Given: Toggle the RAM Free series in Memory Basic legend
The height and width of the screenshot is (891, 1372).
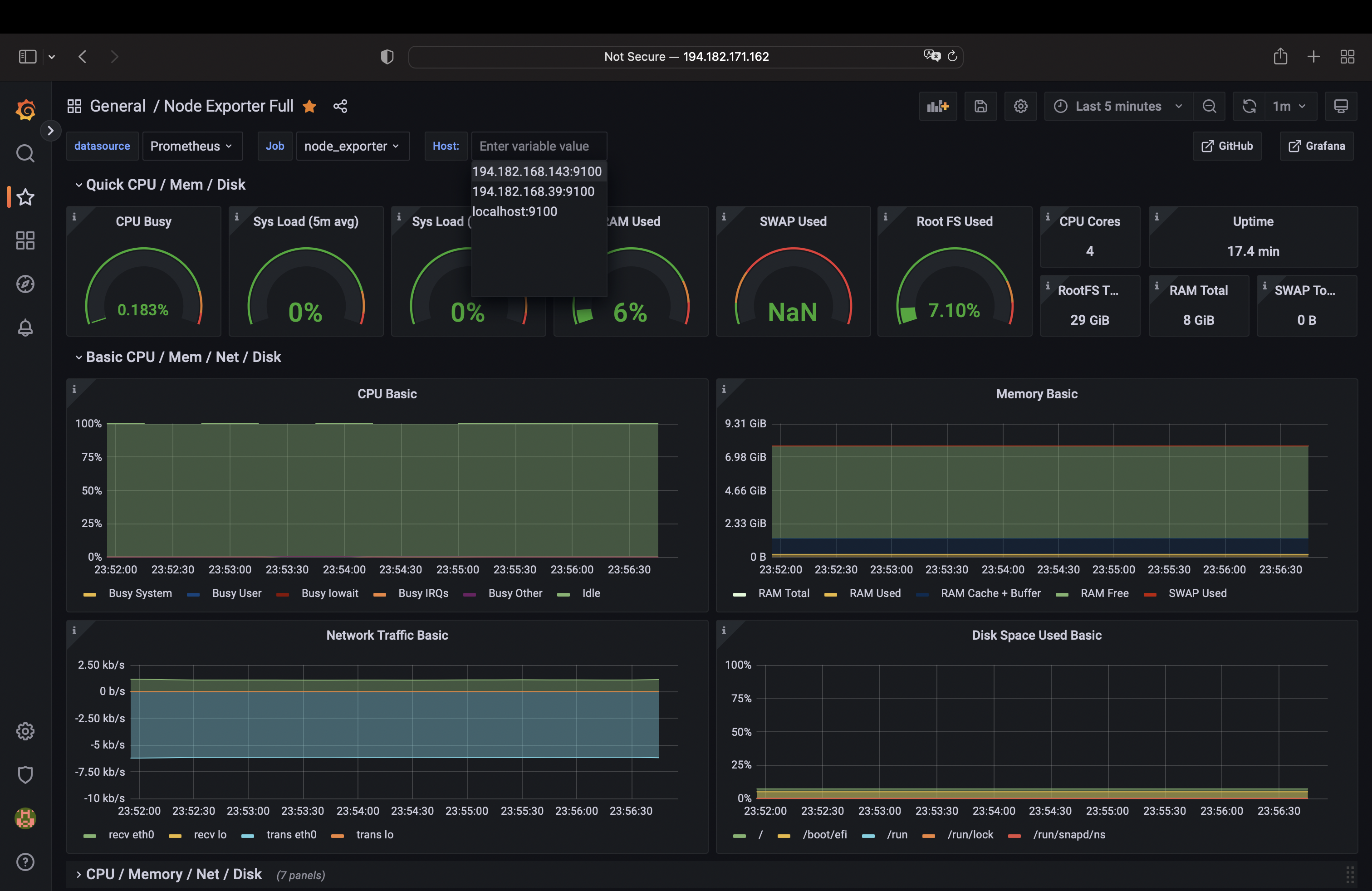Looking at the screenshot, I should coord(1105,593).
